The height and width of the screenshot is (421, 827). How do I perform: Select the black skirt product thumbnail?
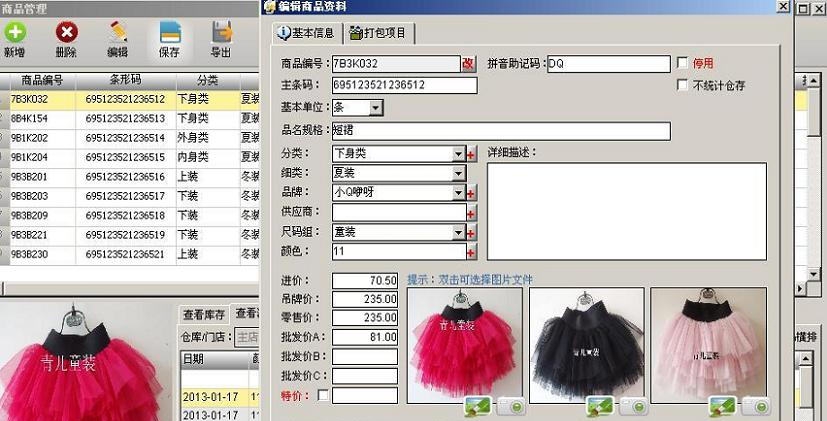586,345
